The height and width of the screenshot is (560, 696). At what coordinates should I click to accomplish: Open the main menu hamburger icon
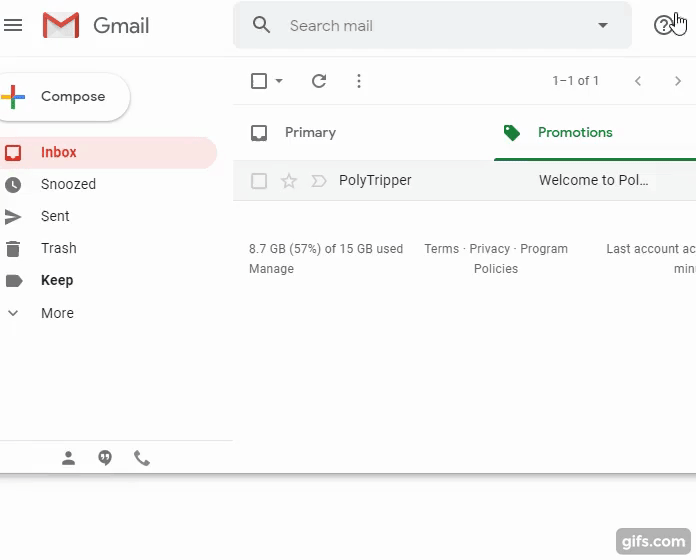13,25
